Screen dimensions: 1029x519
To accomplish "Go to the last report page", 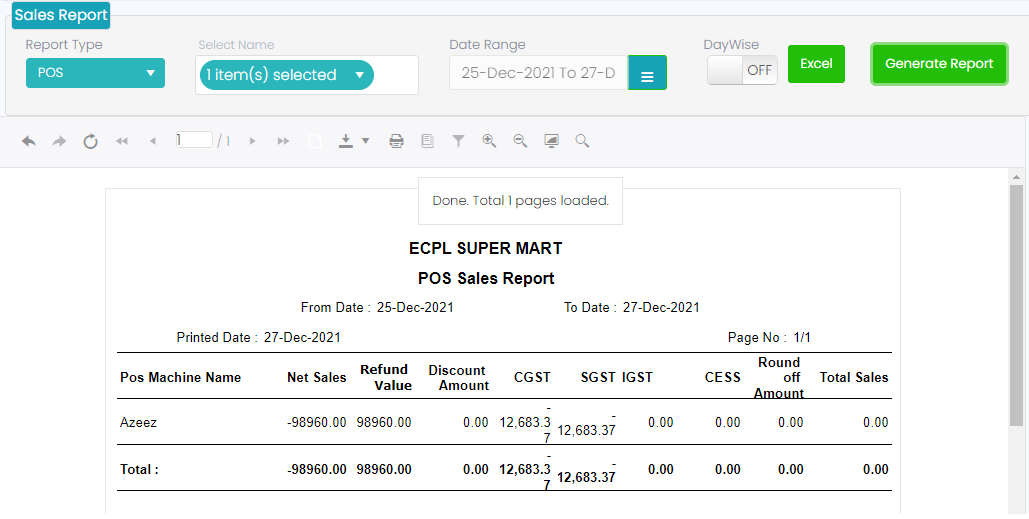I will pos(283,142).
